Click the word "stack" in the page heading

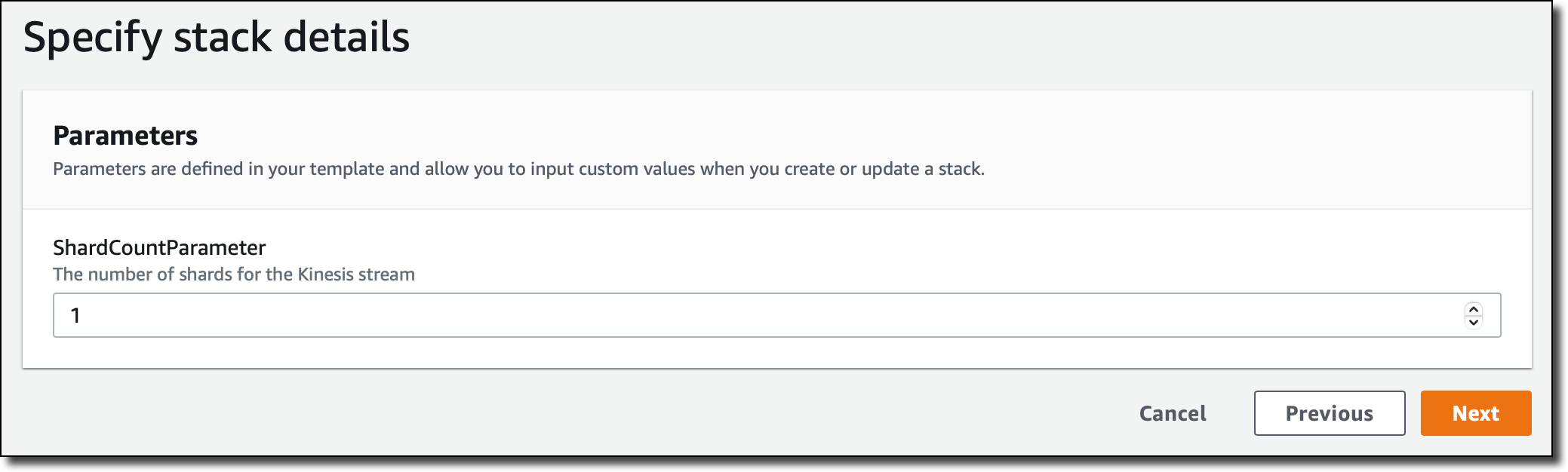(222, 37)
